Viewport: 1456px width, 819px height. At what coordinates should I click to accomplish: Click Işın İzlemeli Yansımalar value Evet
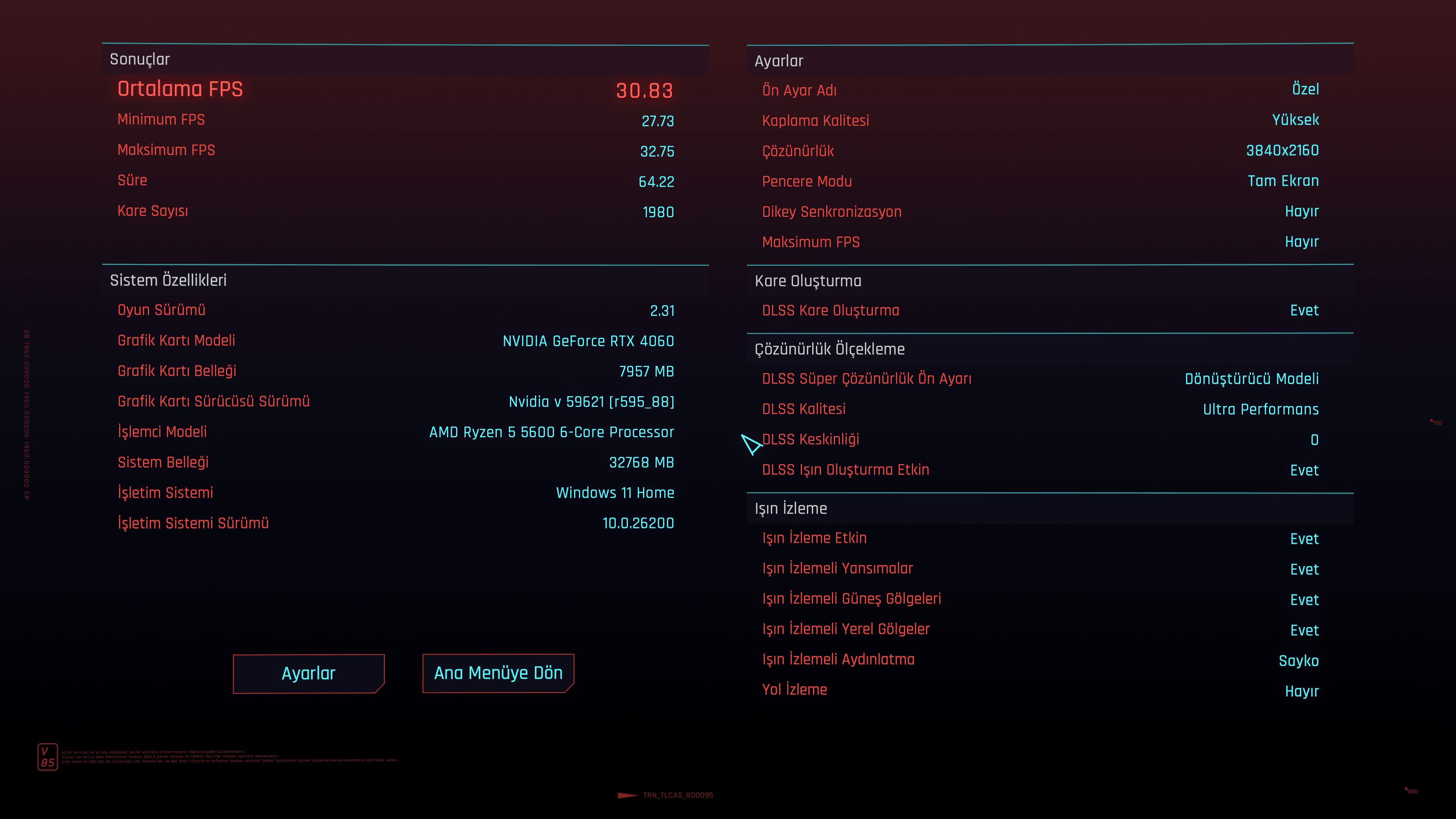point(1304,569)
